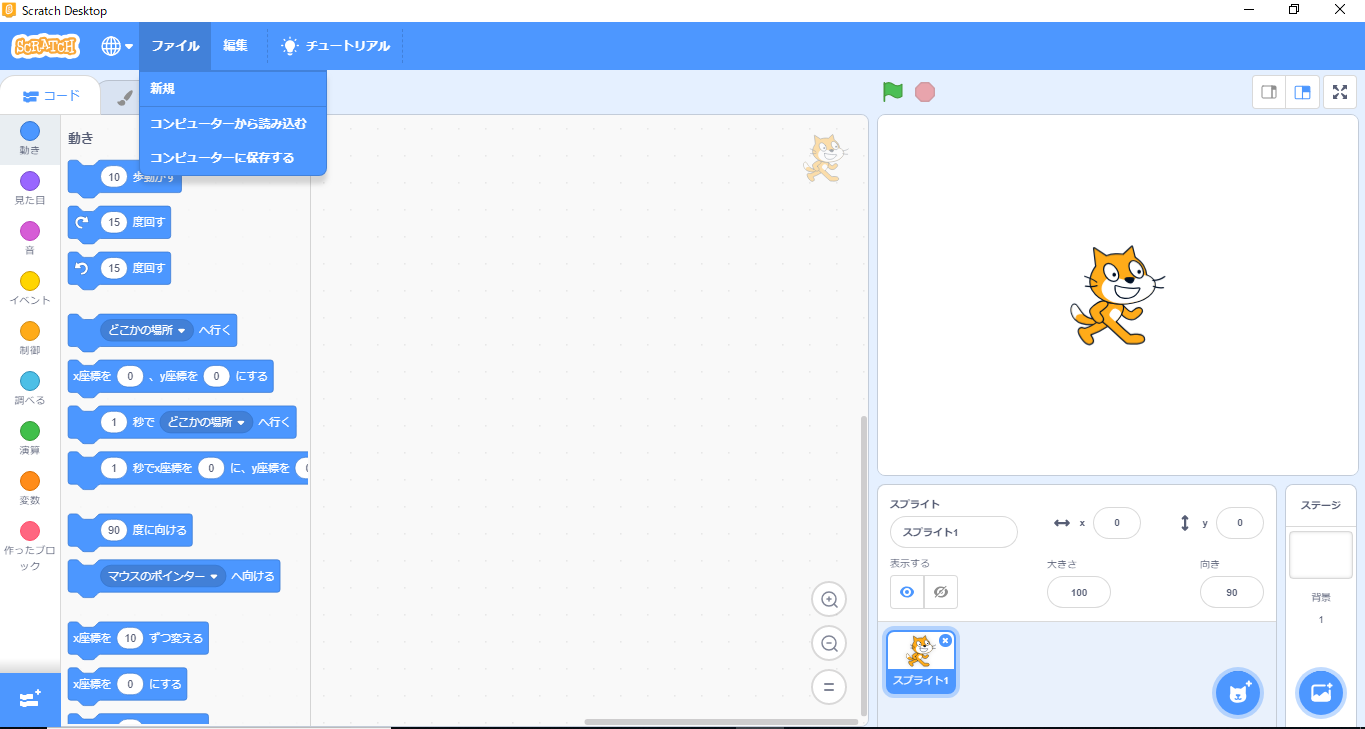Image resolution: width=1365 pixels, height=729 pixels.
Task: Expand the マウスのポインター dropdown
Action: tap(163, 576)
